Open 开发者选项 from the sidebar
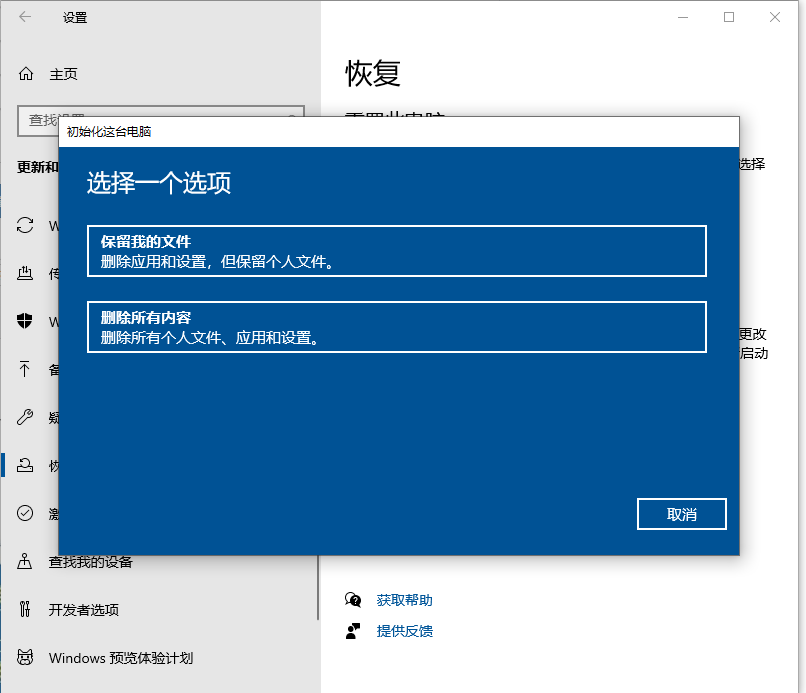The width and height of the screenshot is (806, 693). click(24, 609)
